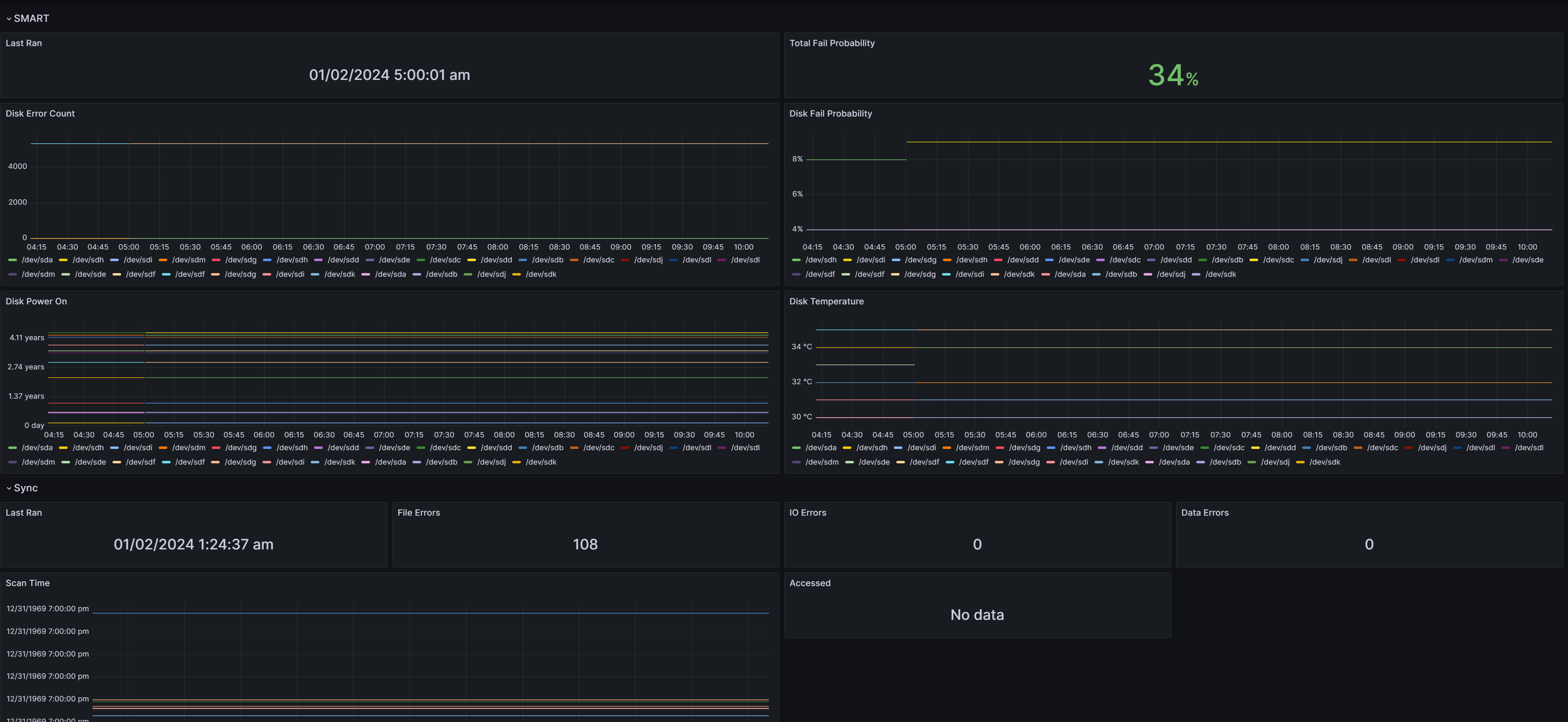Click salmon /dev/sda swatch in Disk Fail Probability legend

1045,274
